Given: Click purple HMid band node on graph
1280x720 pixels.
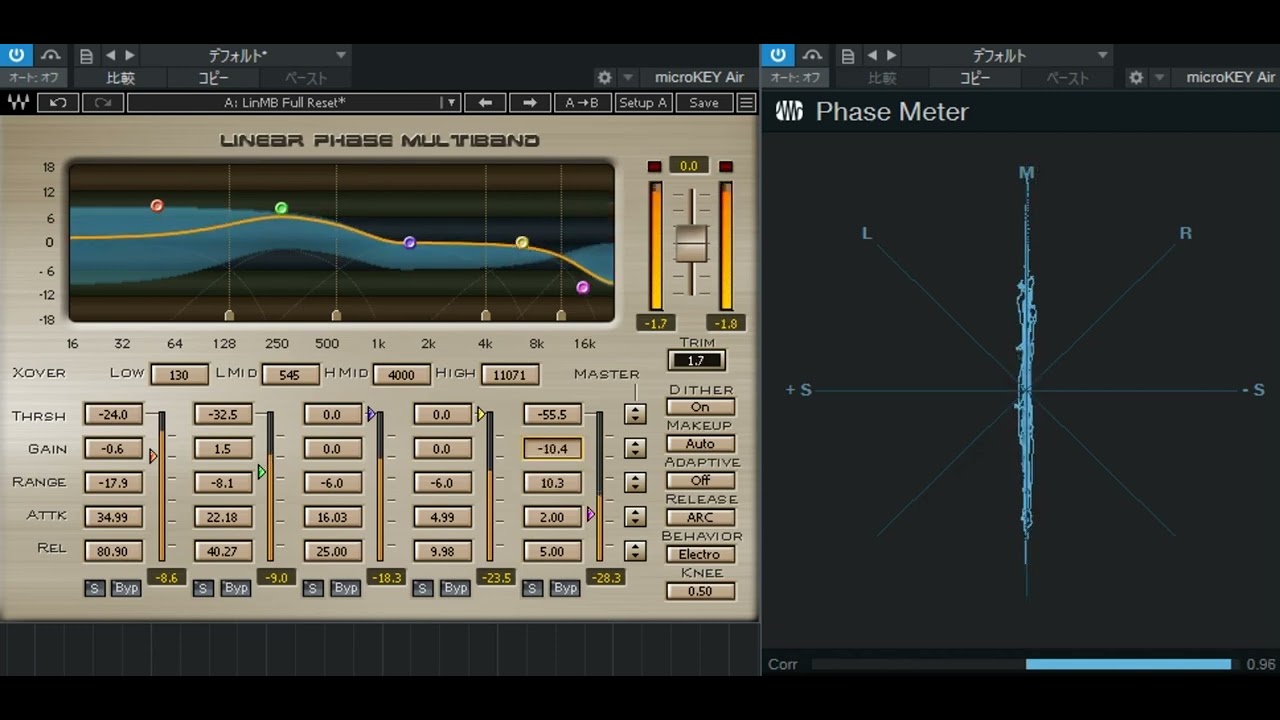Looking at the screenshot, I should (x=409, y=242).
